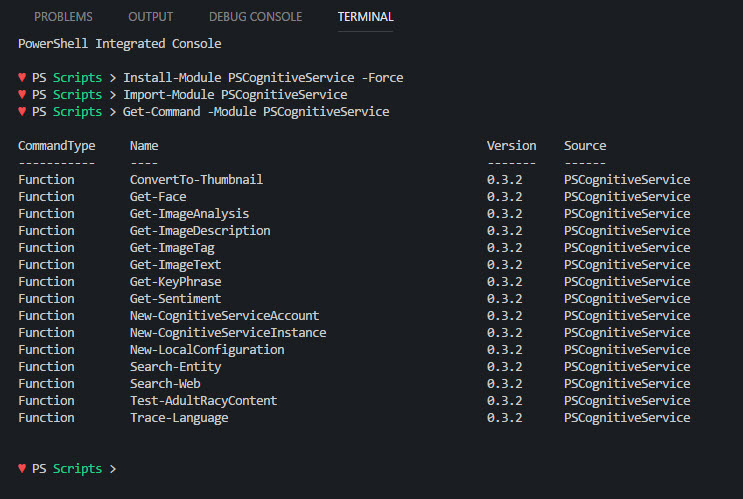Click version 0.3.2 in the Trace-Language row

coord(504,418)
